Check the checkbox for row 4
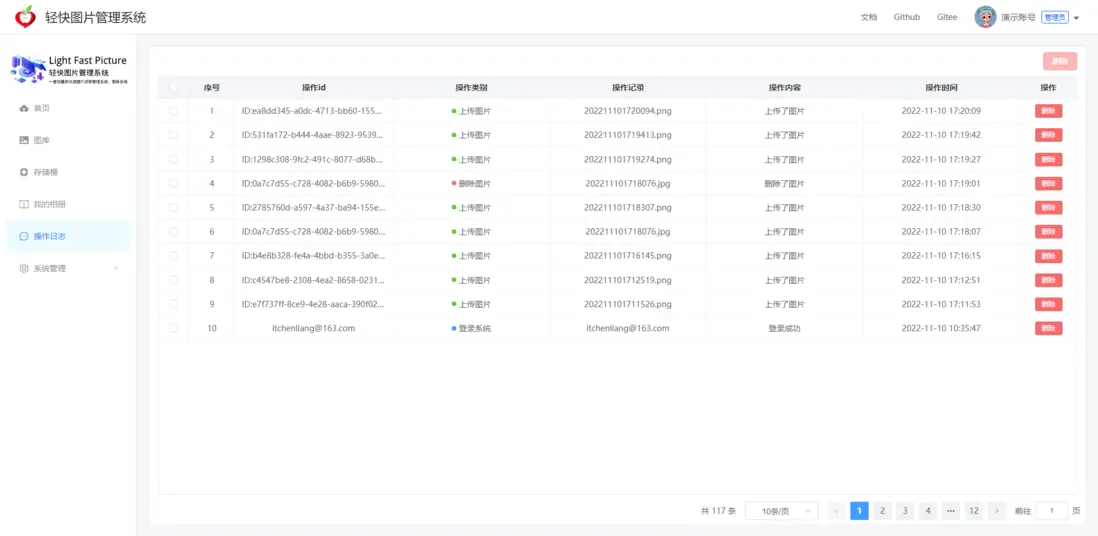This screenshot has height=536, width=1098. coord(174,184)
